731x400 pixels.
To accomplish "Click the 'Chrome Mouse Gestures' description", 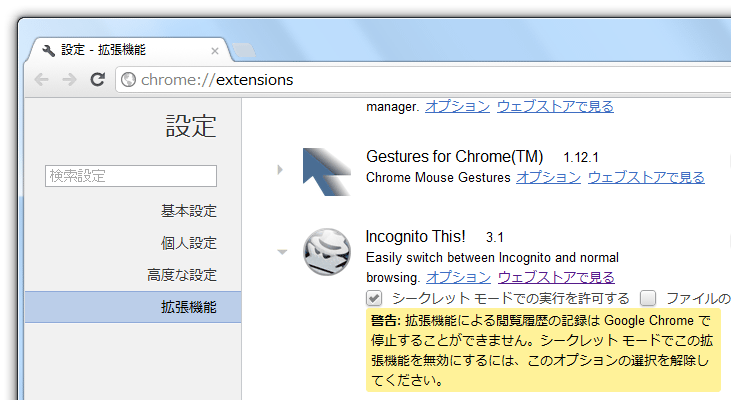I will pos(438,178).
